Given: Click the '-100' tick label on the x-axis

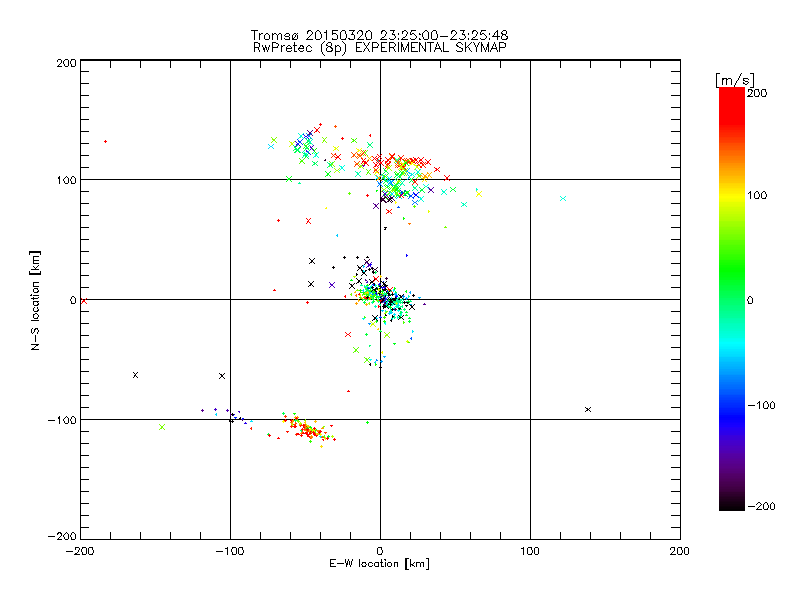Looking at the screenshot, I should pyautogui.click(x=230, y=551).
